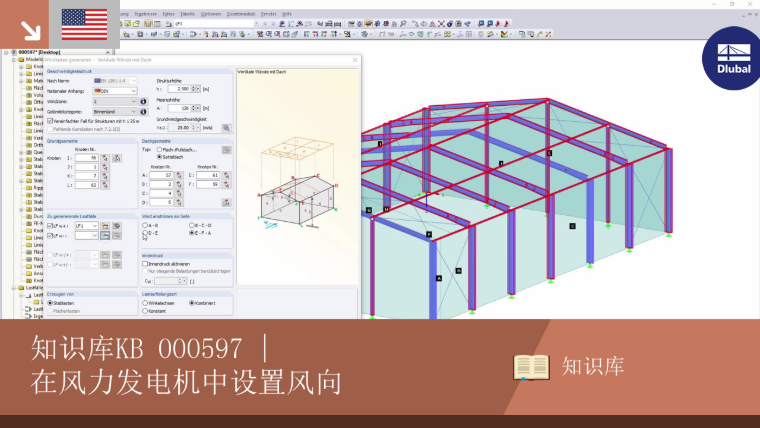
Task: Click the US flag language icon
Action: point(84,24)
